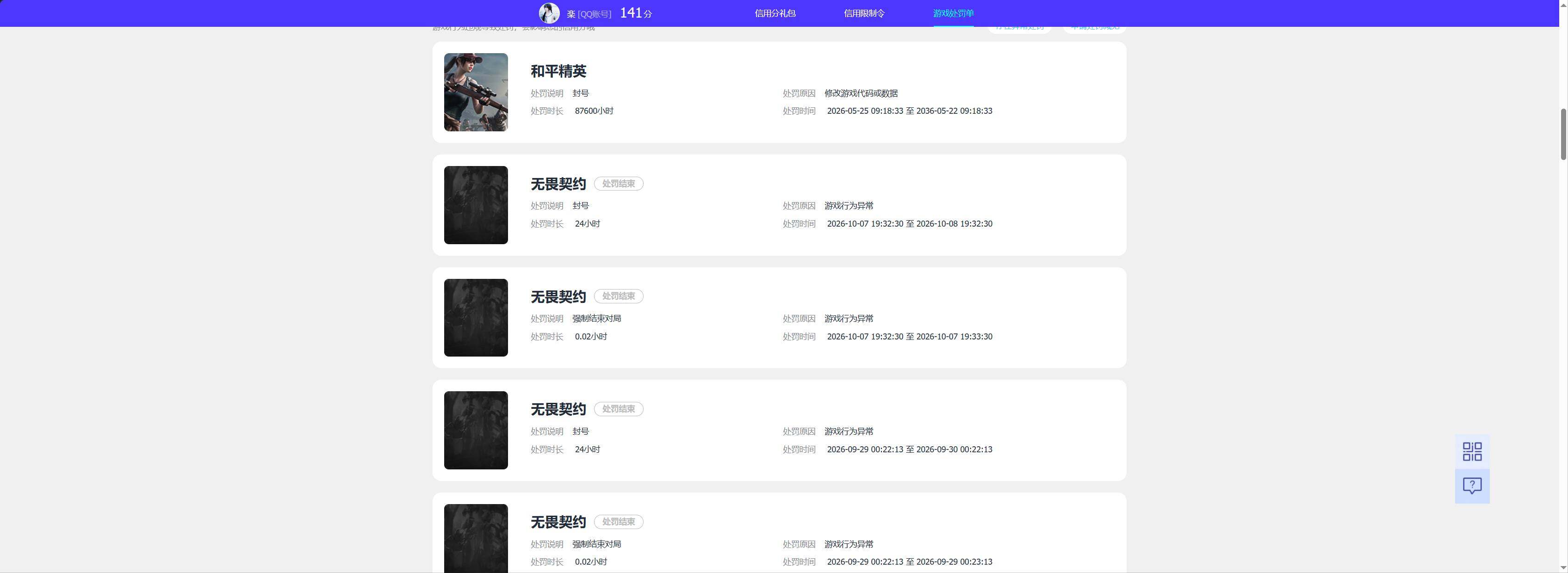Click the 24小时 duration in the 2026-10-08 card

pyautogui.click(x=588, y=224)
